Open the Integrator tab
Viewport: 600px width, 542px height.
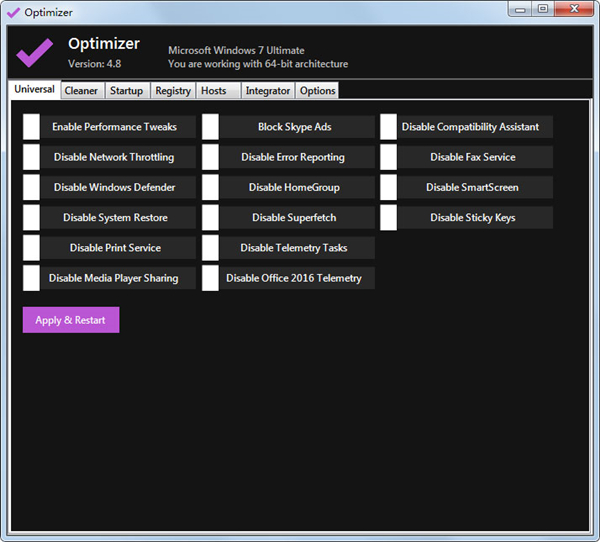coord(268,91)
